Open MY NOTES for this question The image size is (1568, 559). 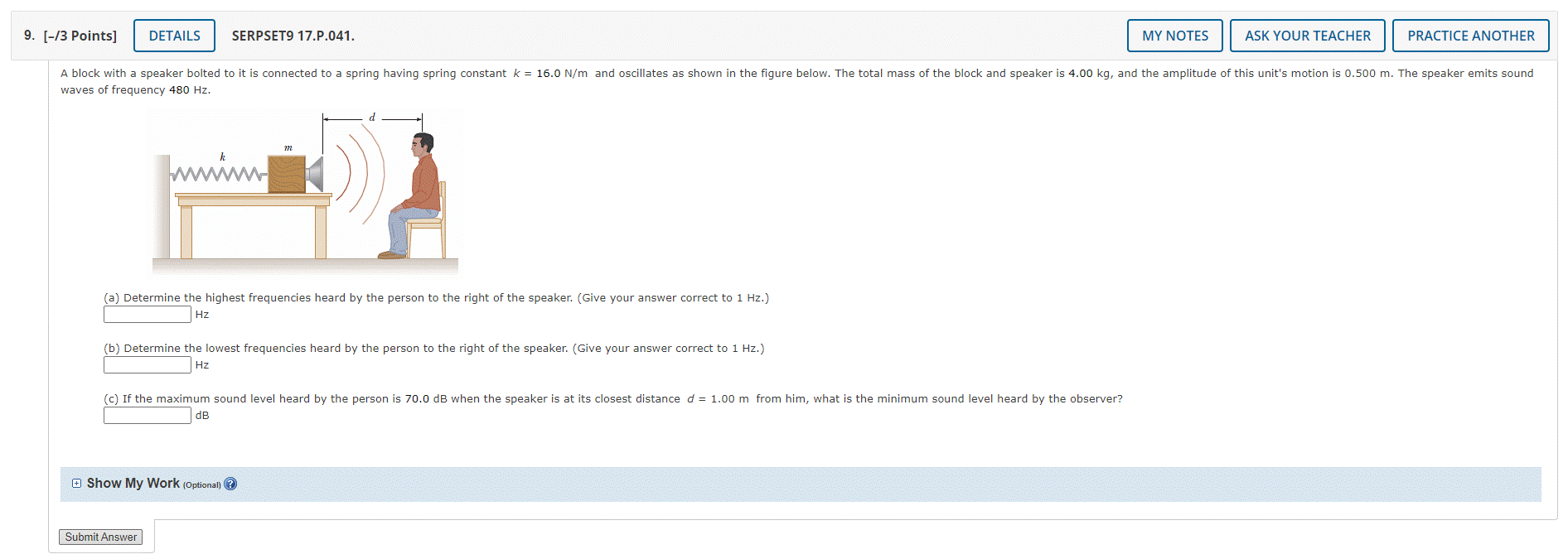[x=1174, y=36]
